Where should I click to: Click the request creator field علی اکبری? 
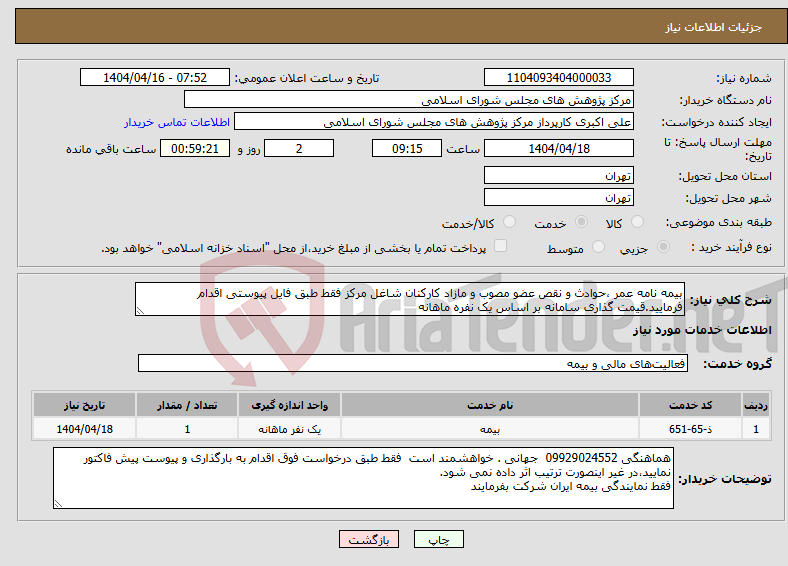point(434,122)
